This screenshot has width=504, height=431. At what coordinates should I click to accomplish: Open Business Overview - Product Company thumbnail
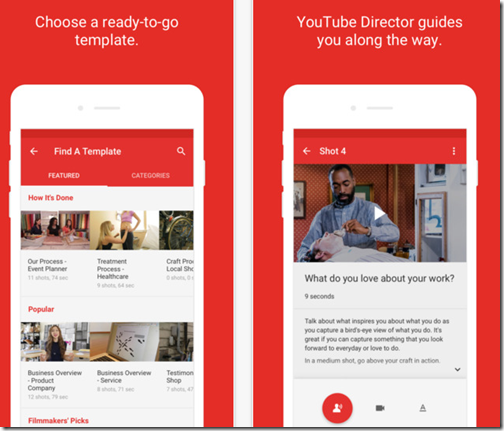[x=55, y=342]
